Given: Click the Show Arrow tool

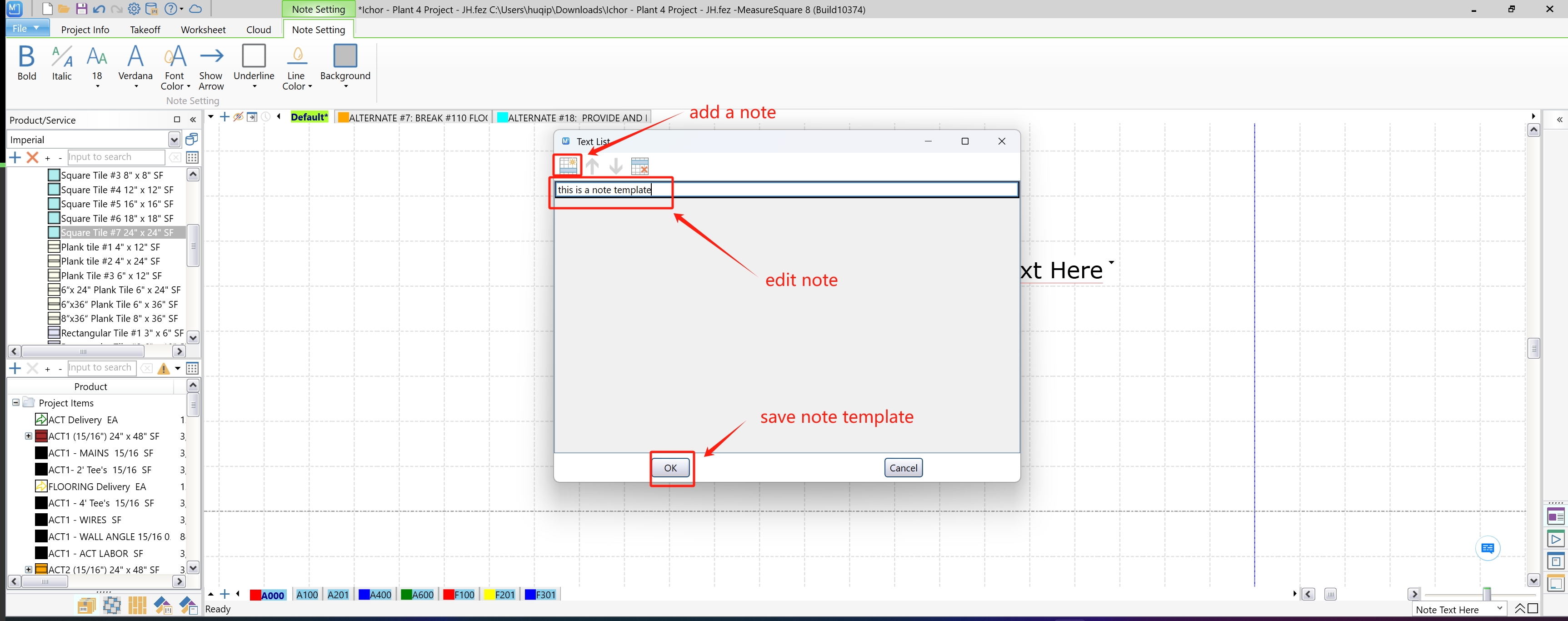Looking at the screenshot, I should [x=210, y=66].
